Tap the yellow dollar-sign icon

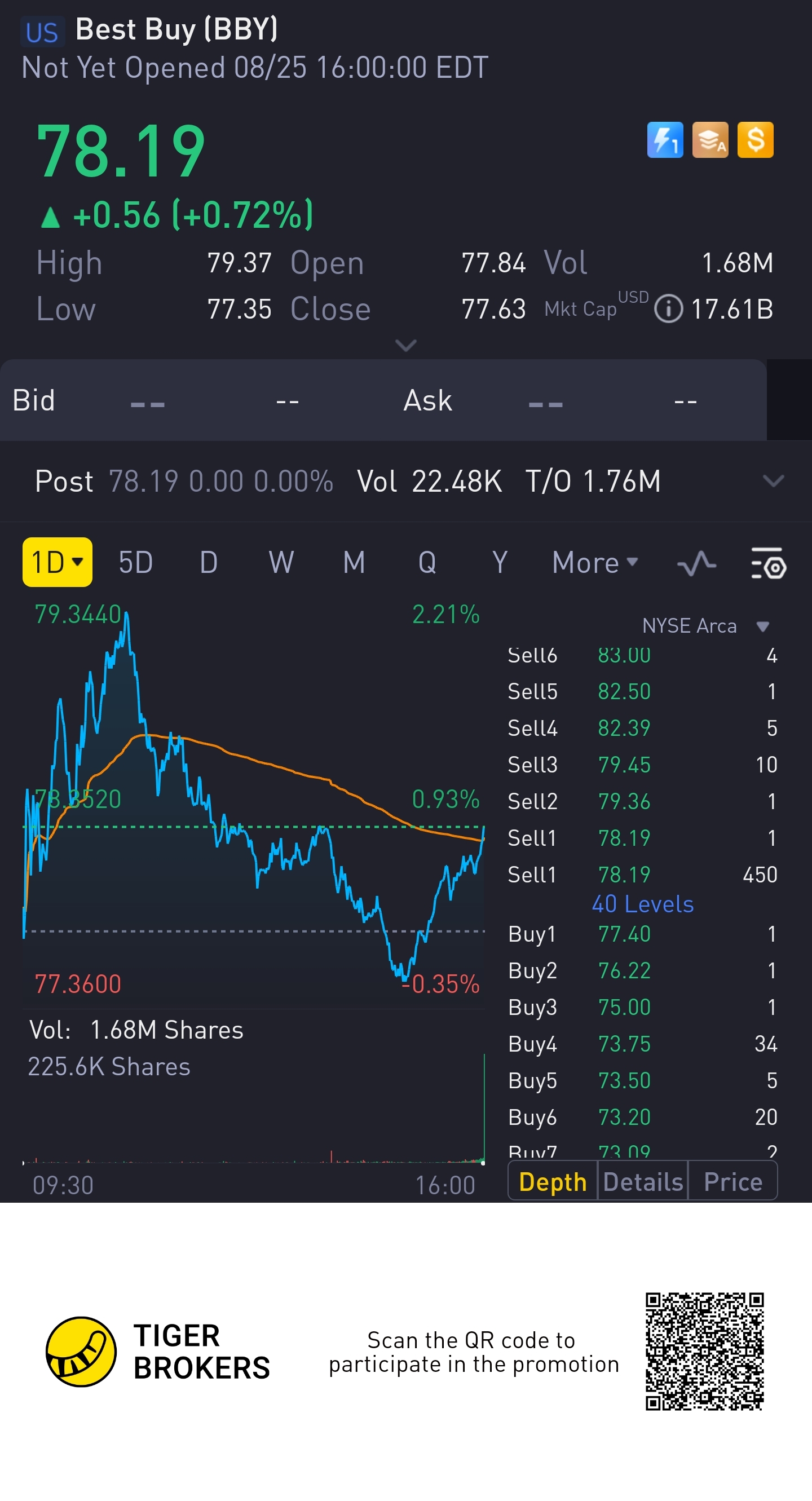(755, 140)
